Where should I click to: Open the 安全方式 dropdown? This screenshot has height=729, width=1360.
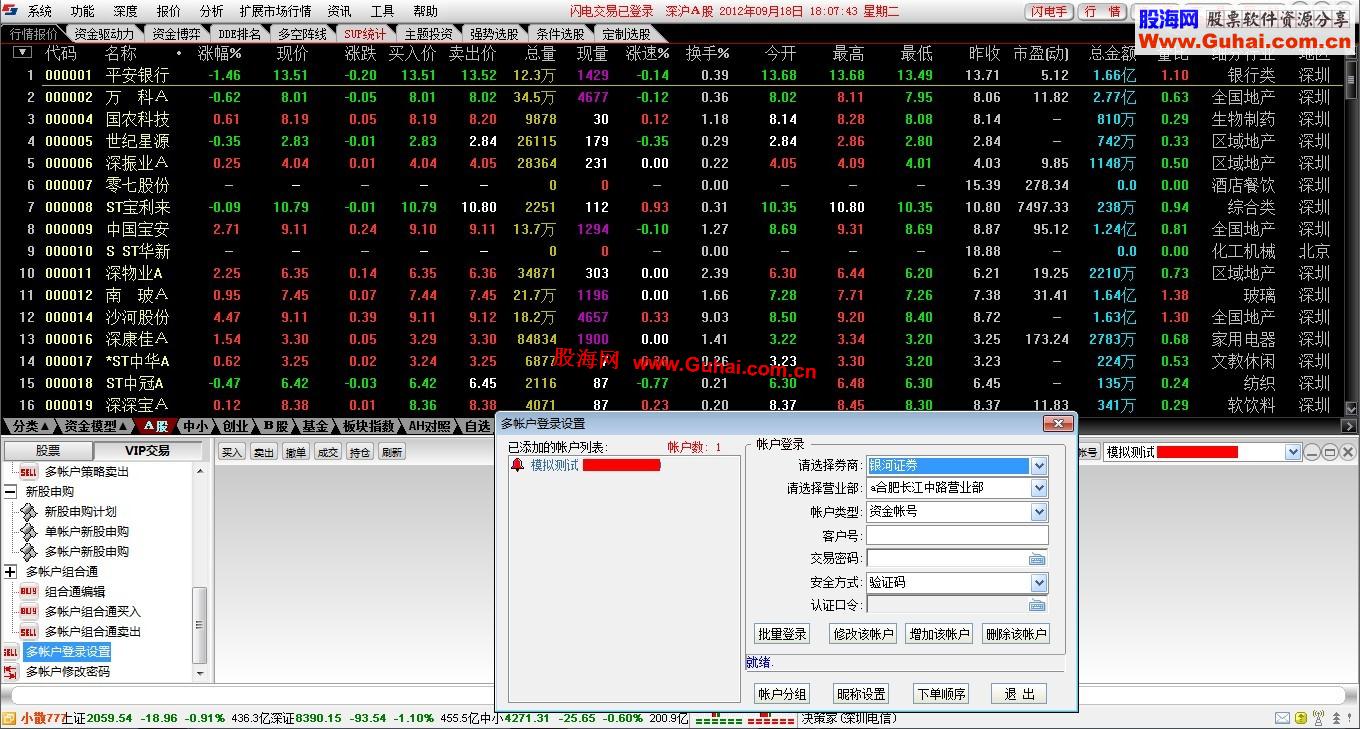tap(1039, 582)
